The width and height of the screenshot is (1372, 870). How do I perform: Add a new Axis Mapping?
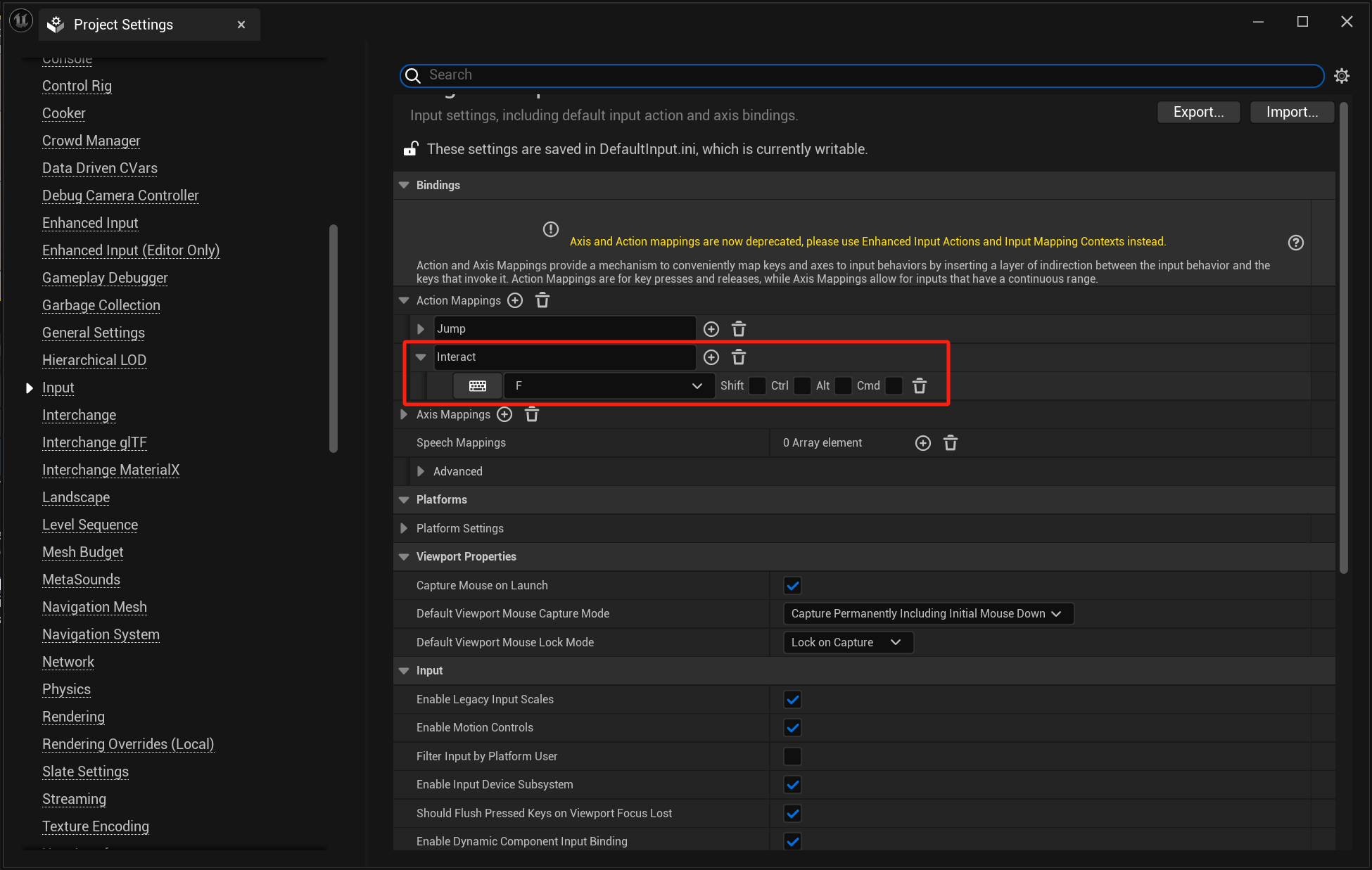[x=504, y=414]
